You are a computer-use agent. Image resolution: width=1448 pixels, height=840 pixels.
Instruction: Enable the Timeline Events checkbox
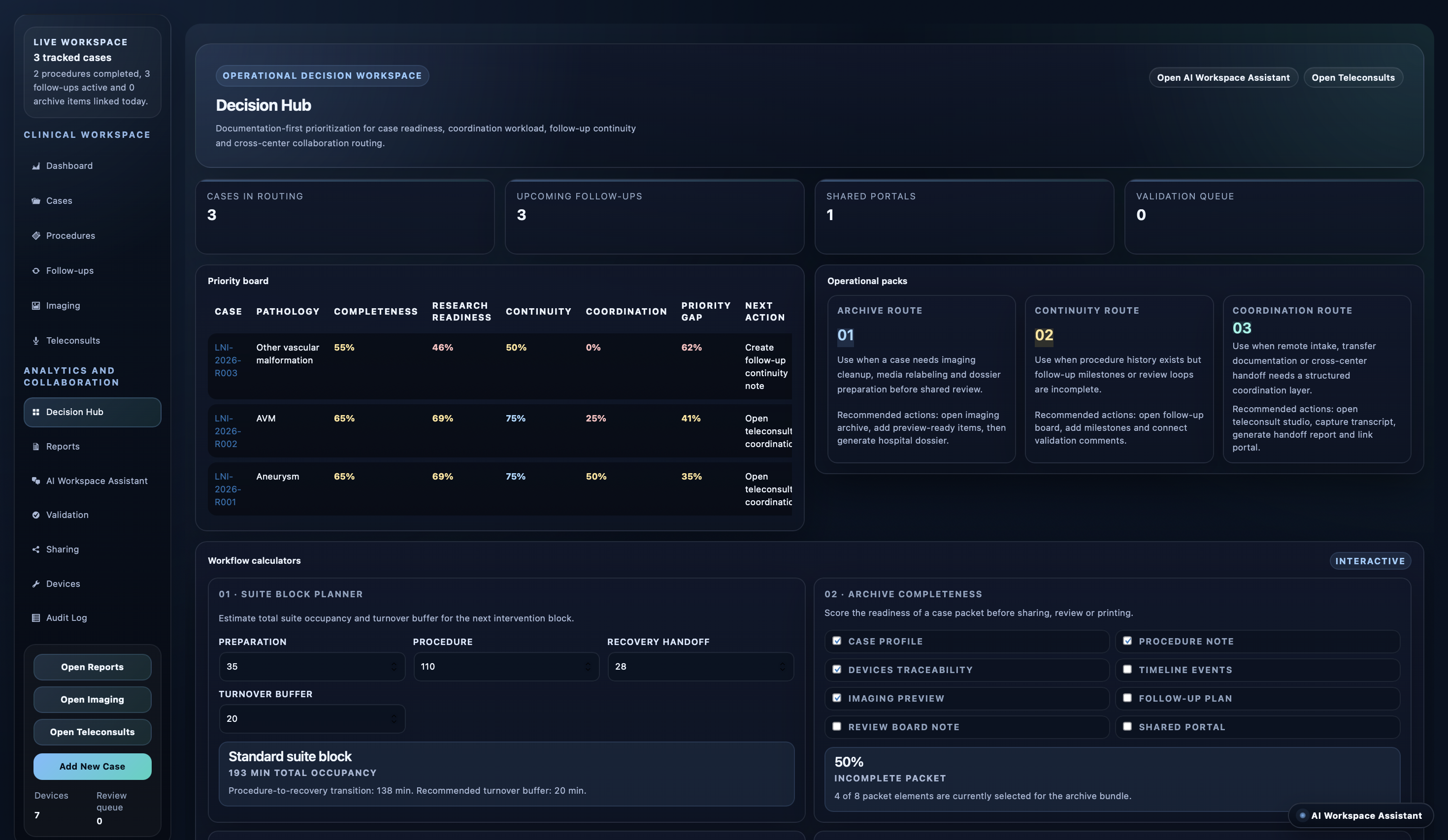point(1127,669)
